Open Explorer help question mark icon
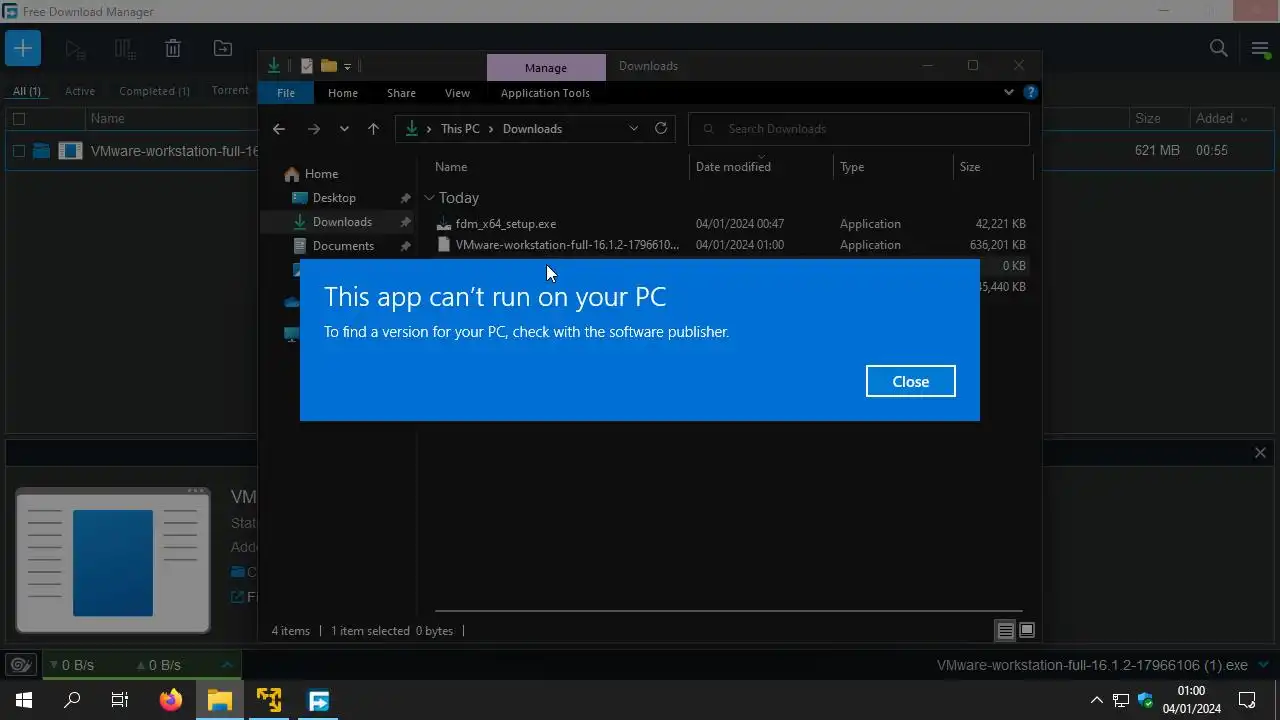The image size is (1280, 720). (1030, 92)
